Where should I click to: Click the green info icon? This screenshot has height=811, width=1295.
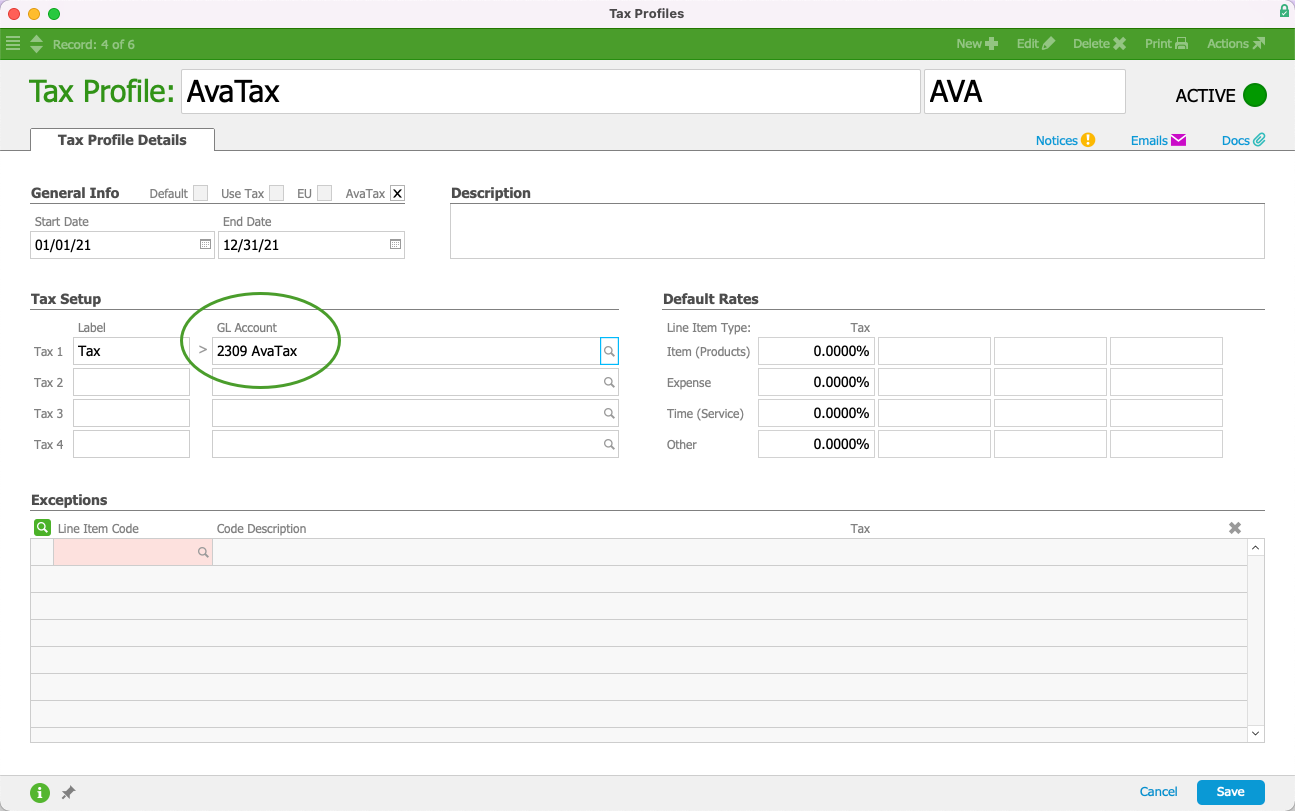pos(40,793)
